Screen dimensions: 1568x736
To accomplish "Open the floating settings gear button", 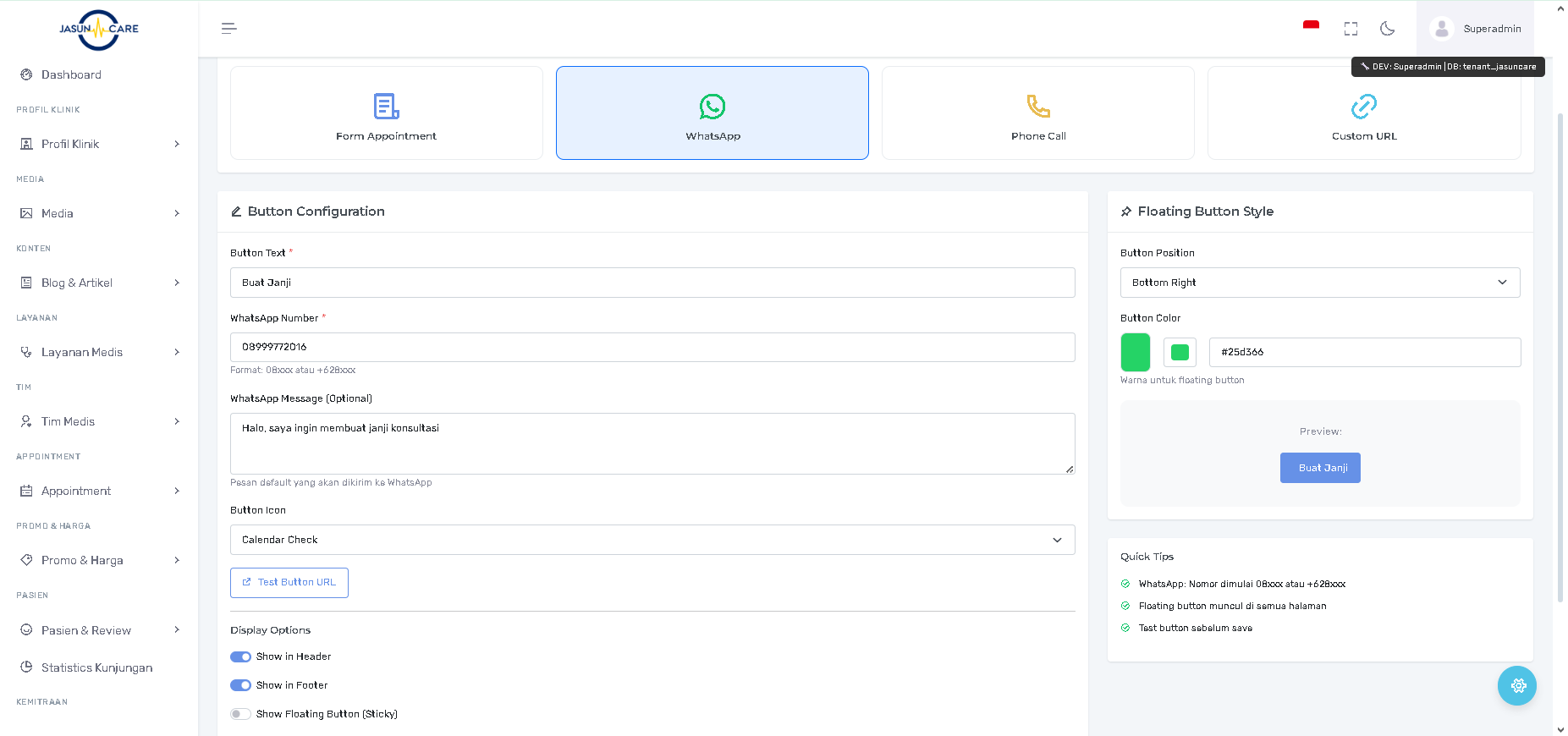I will [1516, 685].
